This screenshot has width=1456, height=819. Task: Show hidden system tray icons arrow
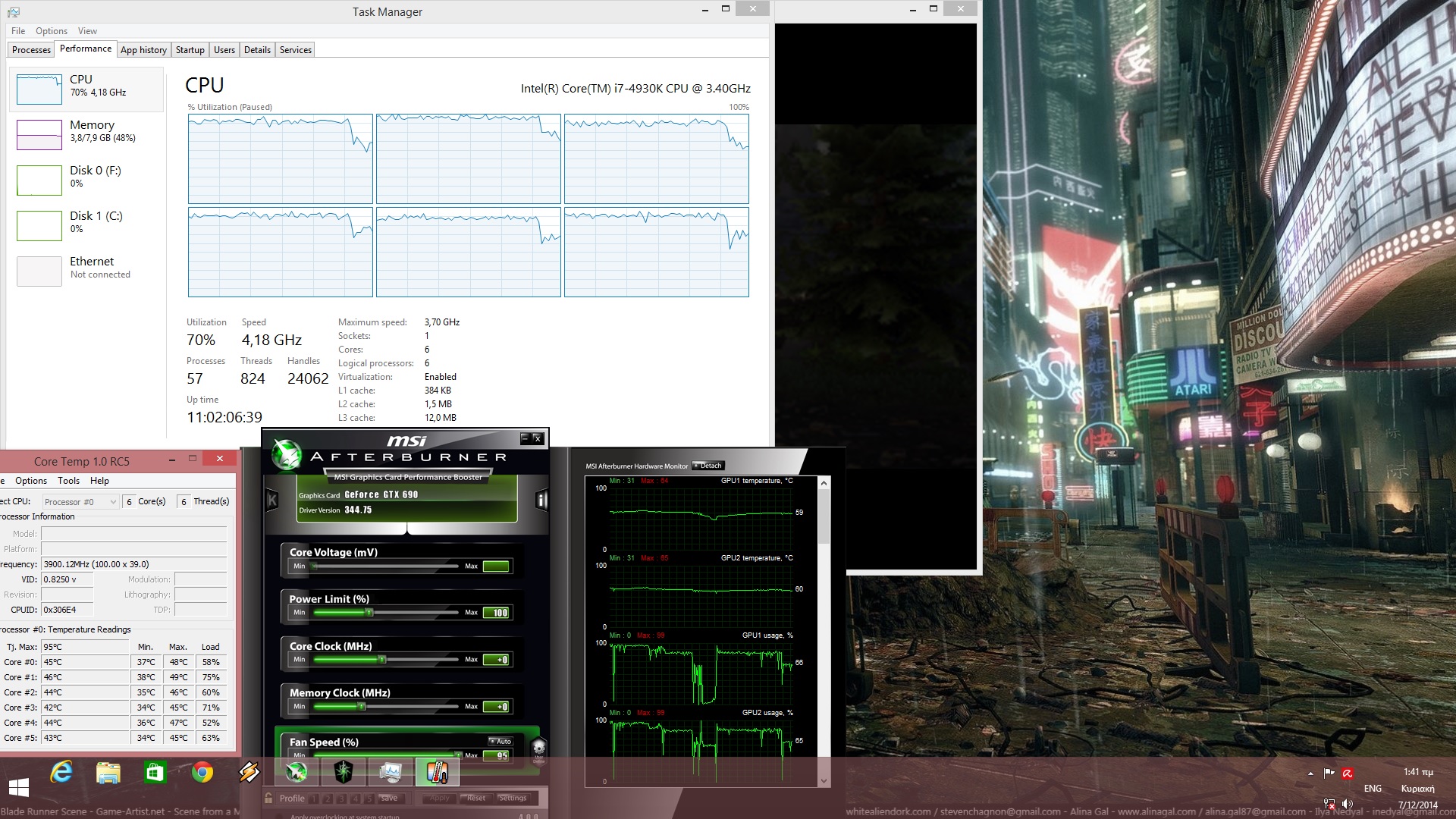pyautogui.click(x=1310, y=773)
